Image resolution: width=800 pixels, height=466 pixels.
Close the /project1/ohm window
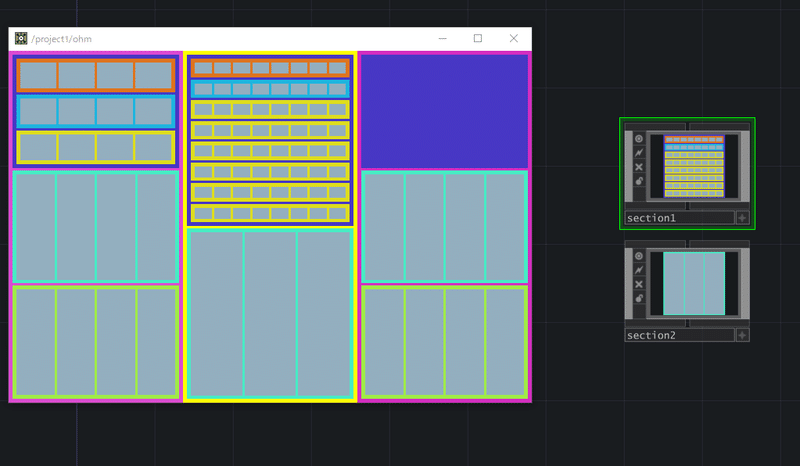[x=514, y=39]
